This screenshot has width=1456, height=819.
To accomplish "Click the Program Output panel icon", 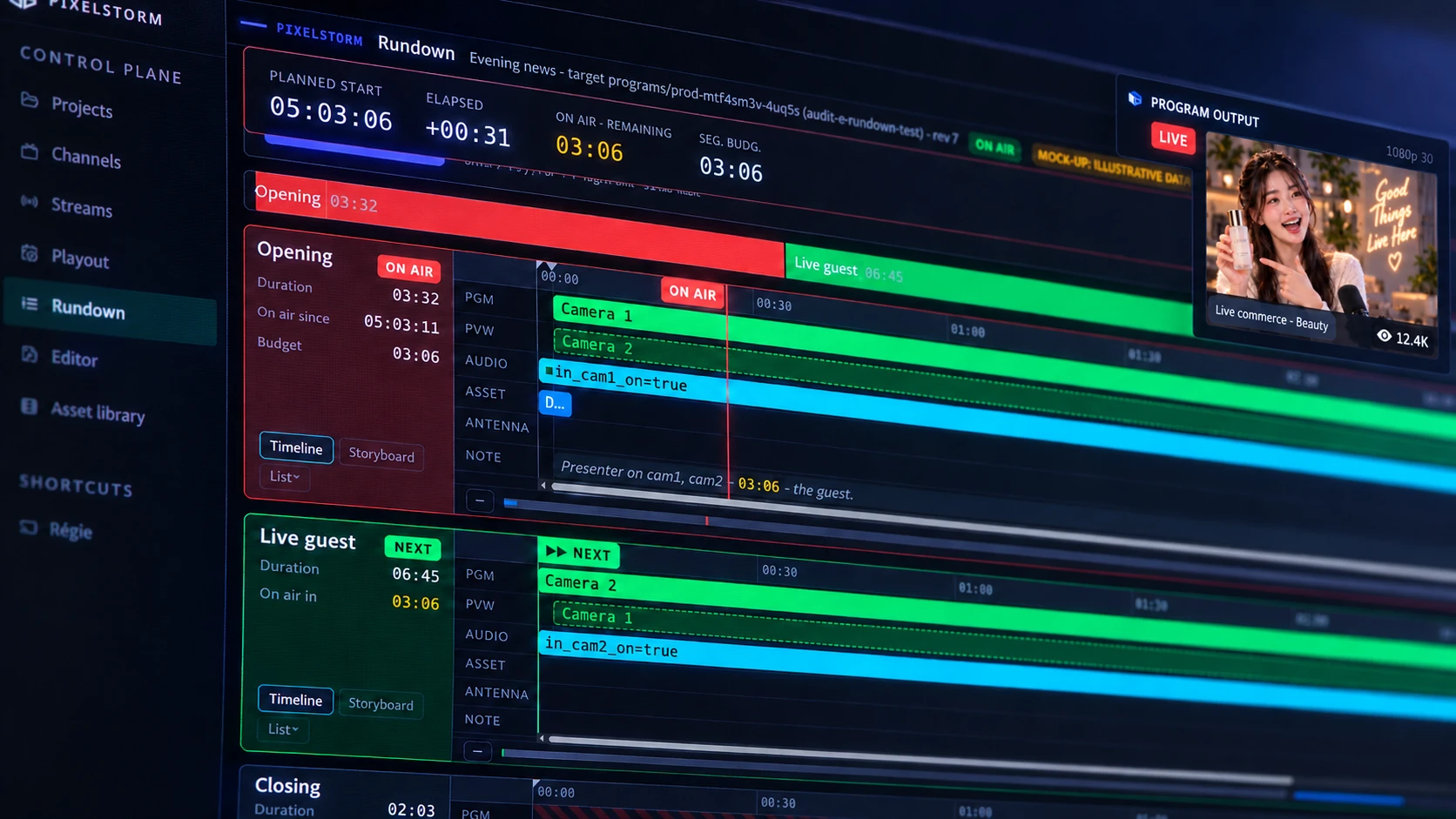I will click(x=1135, y=98).
